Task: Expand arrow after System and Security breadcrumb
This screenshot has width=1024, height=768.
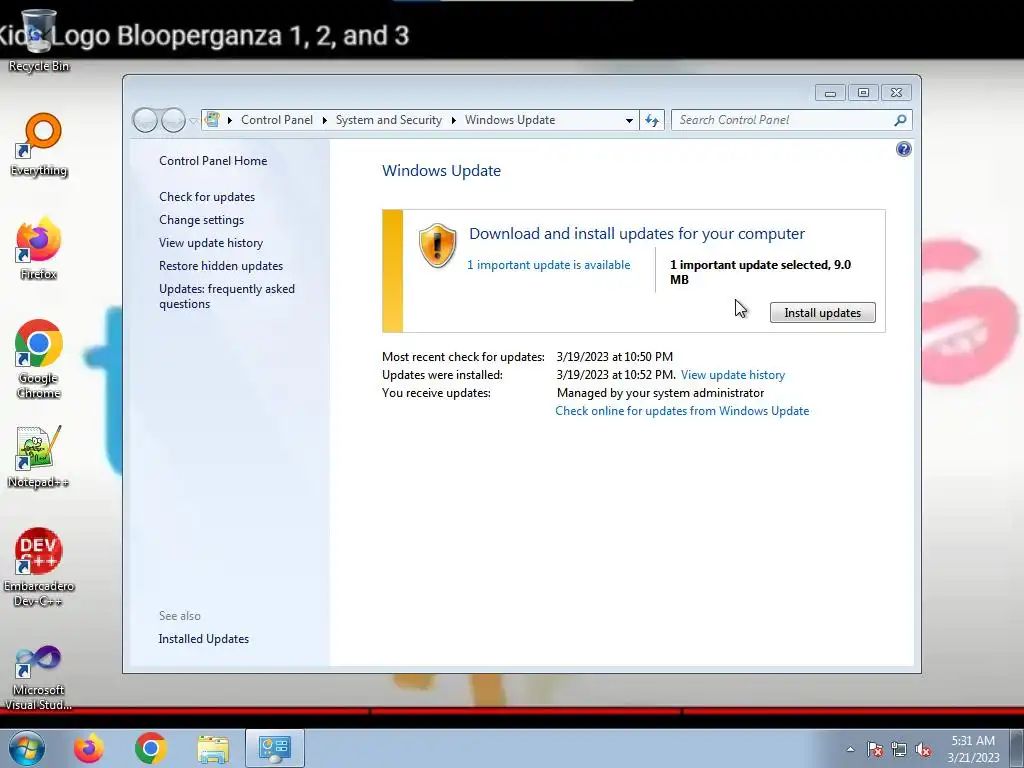Action: click(453, 120)
